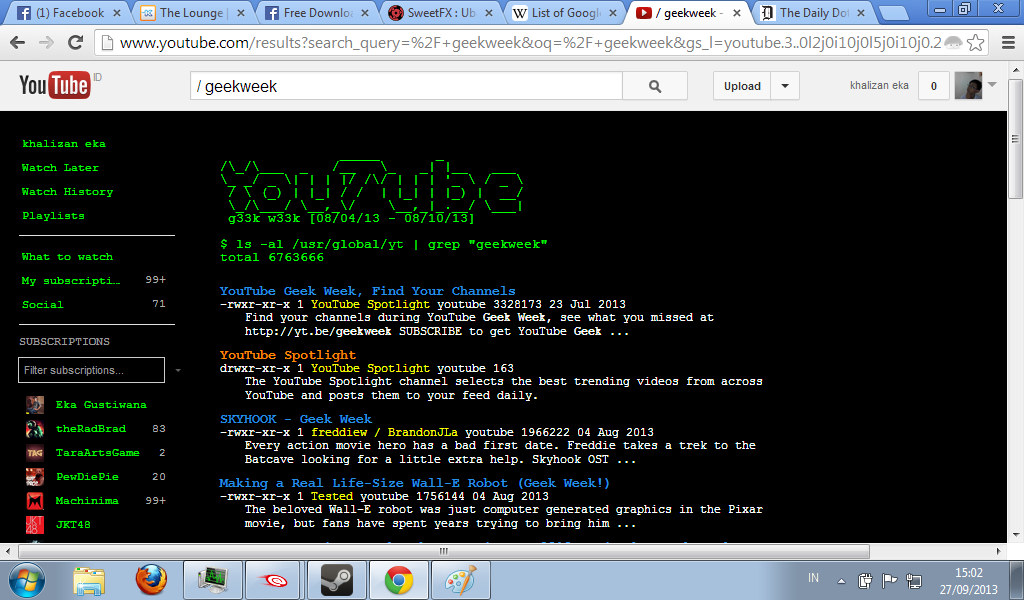Click the incognito-like icon in address bar
Viewport: 1024px width, 600px height.
pos(953,43)
